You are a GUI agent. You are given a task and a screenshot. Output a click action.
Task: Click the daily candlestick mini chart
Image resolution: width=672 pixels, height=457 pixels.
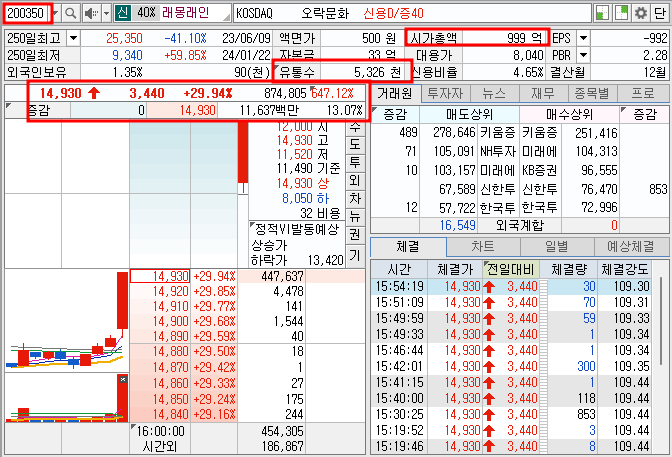click(67, 321)
